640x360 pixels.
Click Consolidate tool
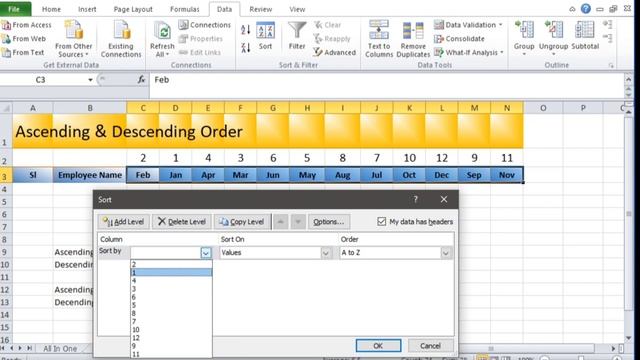coord(460,39)
